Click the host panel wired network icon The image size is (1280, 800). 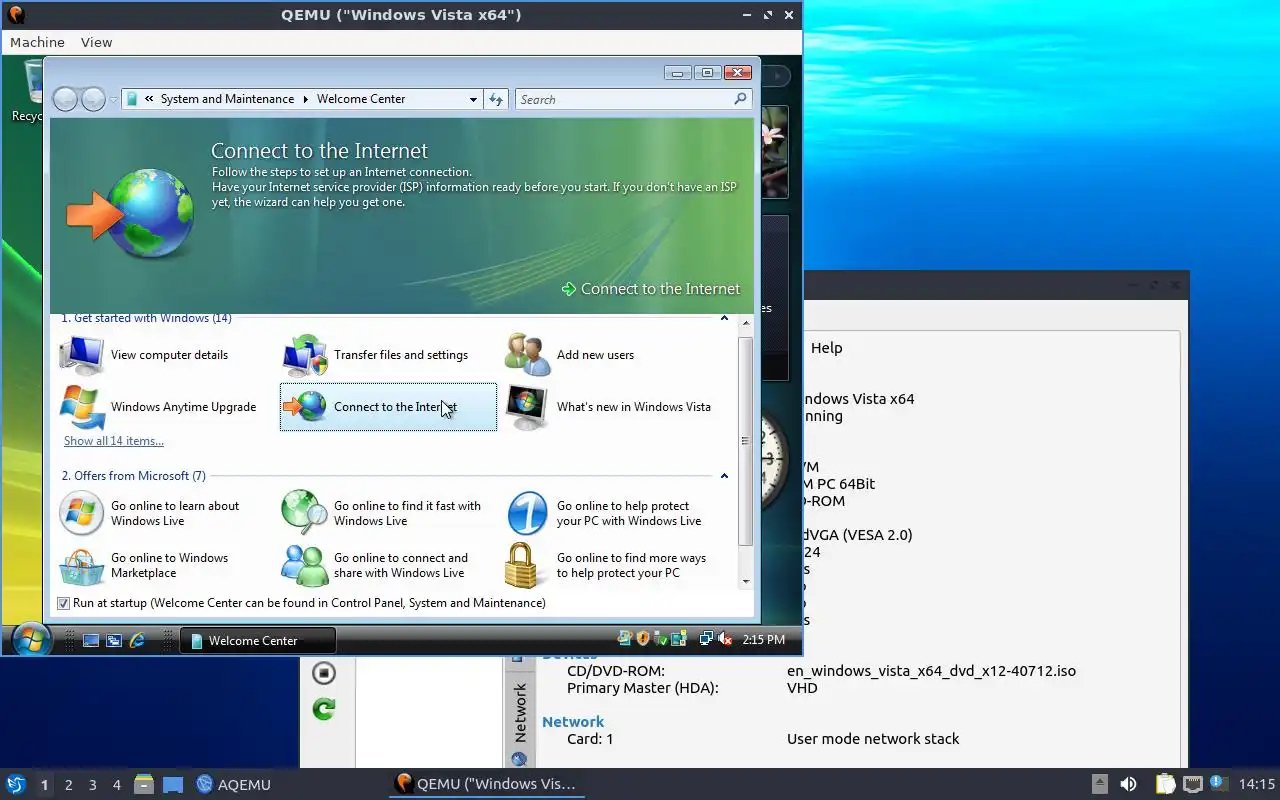click(x=1192, y=784)
